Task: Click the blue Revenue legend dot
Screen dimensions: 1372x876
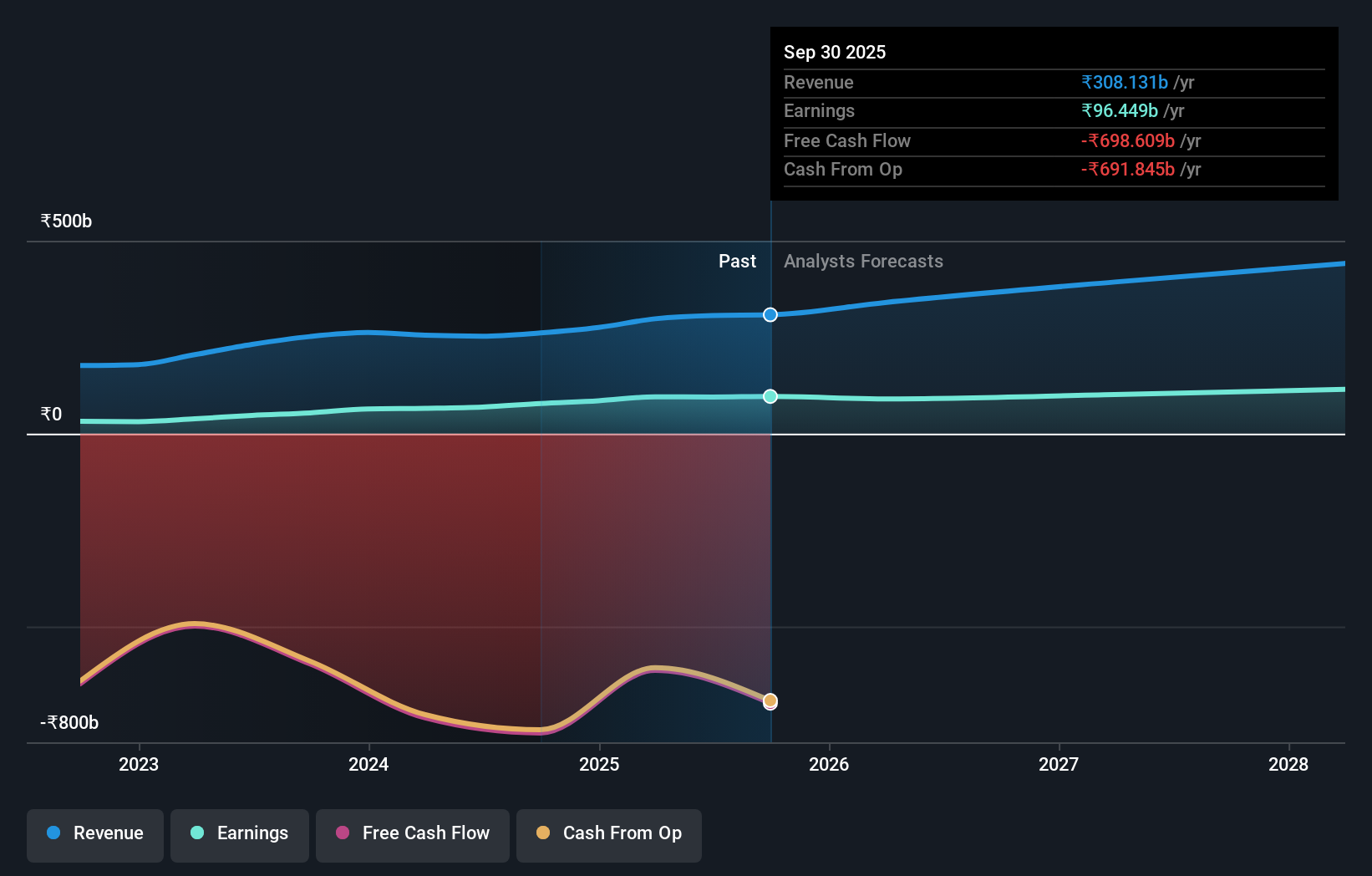Action: point(53,833)
